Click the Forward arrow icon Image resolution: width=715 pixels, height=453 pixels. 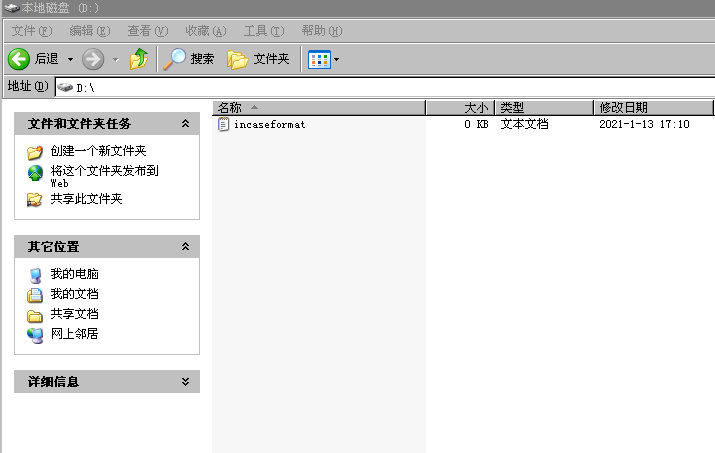click(x=93, y=59)
